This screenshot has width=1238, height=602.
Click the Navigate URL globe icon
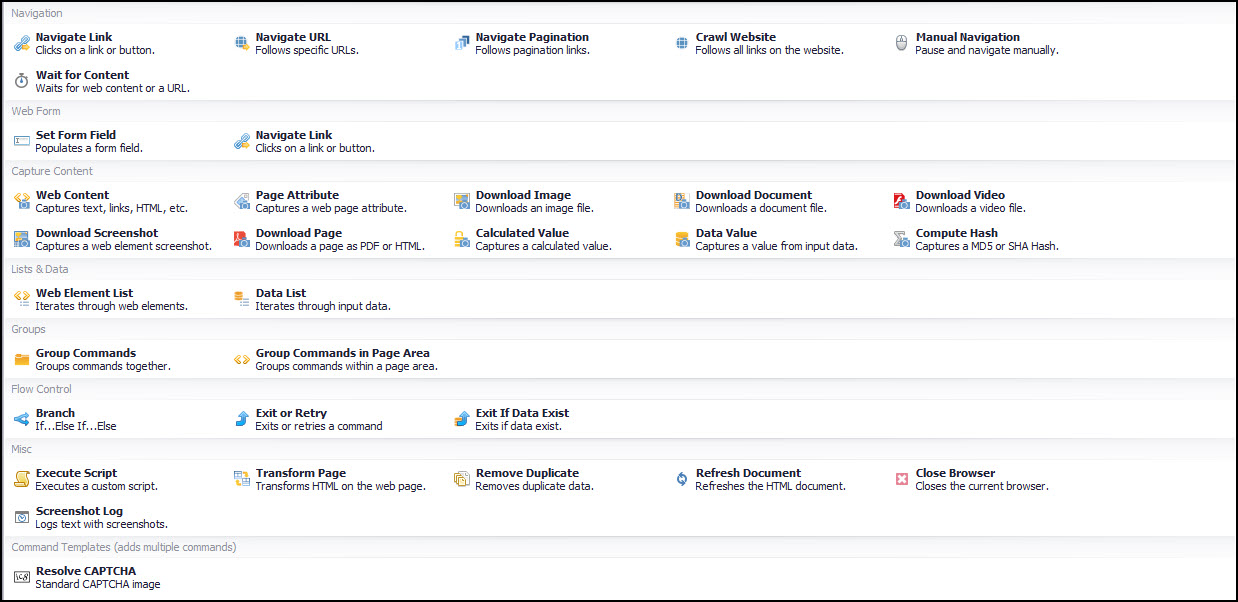[x=241, y=43]
